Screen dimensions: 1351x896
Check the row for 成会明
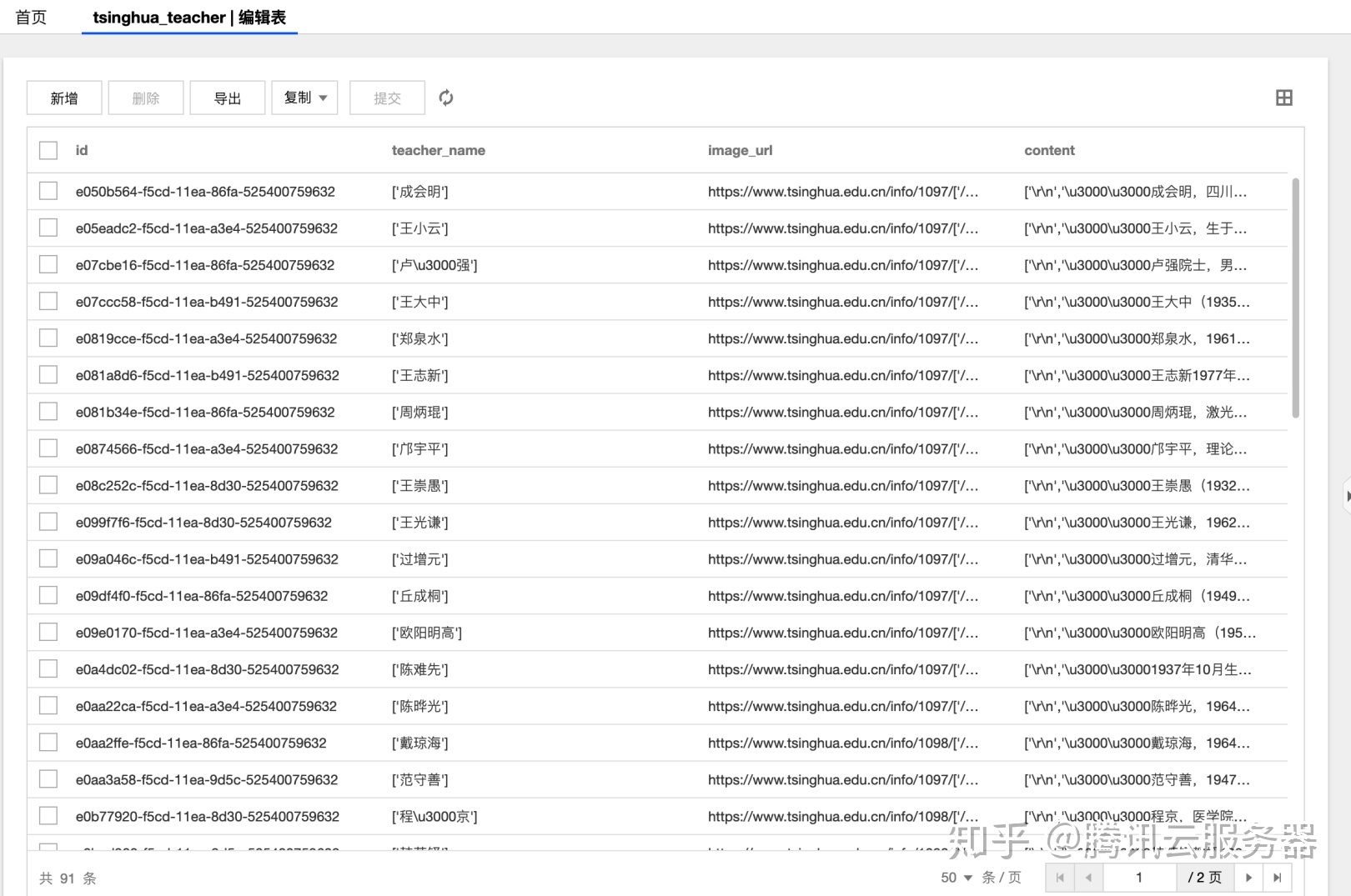tap(48, 191)
